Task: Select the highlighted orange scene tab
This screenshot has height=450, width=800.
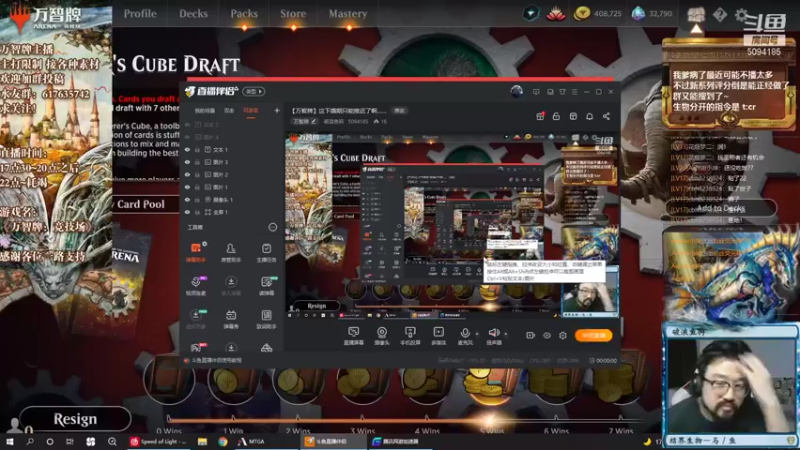Action: [x=251, y=111]
